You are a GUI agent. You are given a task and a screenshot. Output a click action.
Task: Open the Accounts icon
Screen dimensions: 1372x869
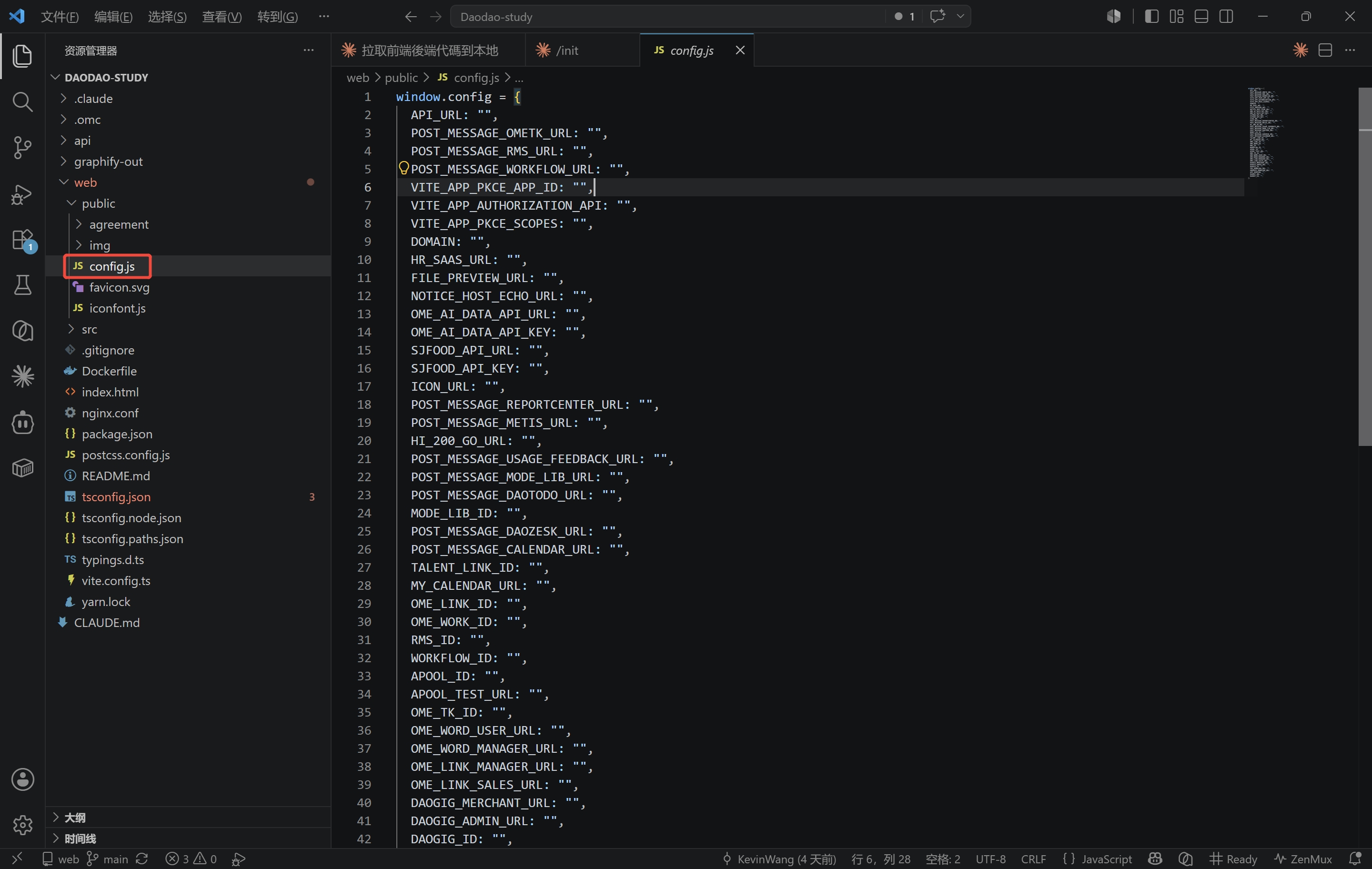click(22, 779)
